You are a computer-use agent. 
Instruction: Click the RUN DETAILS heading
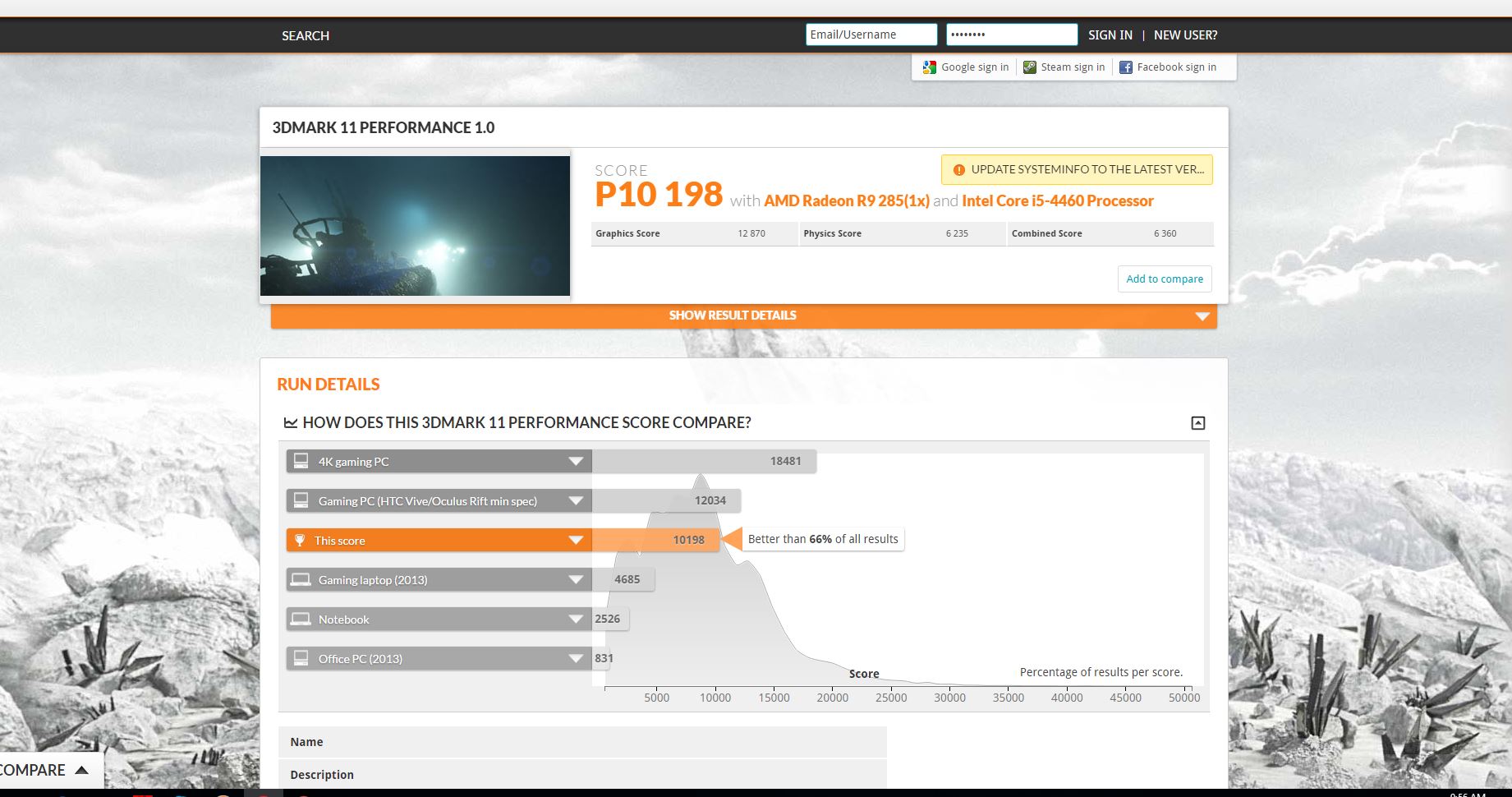[x=329, y=385]
